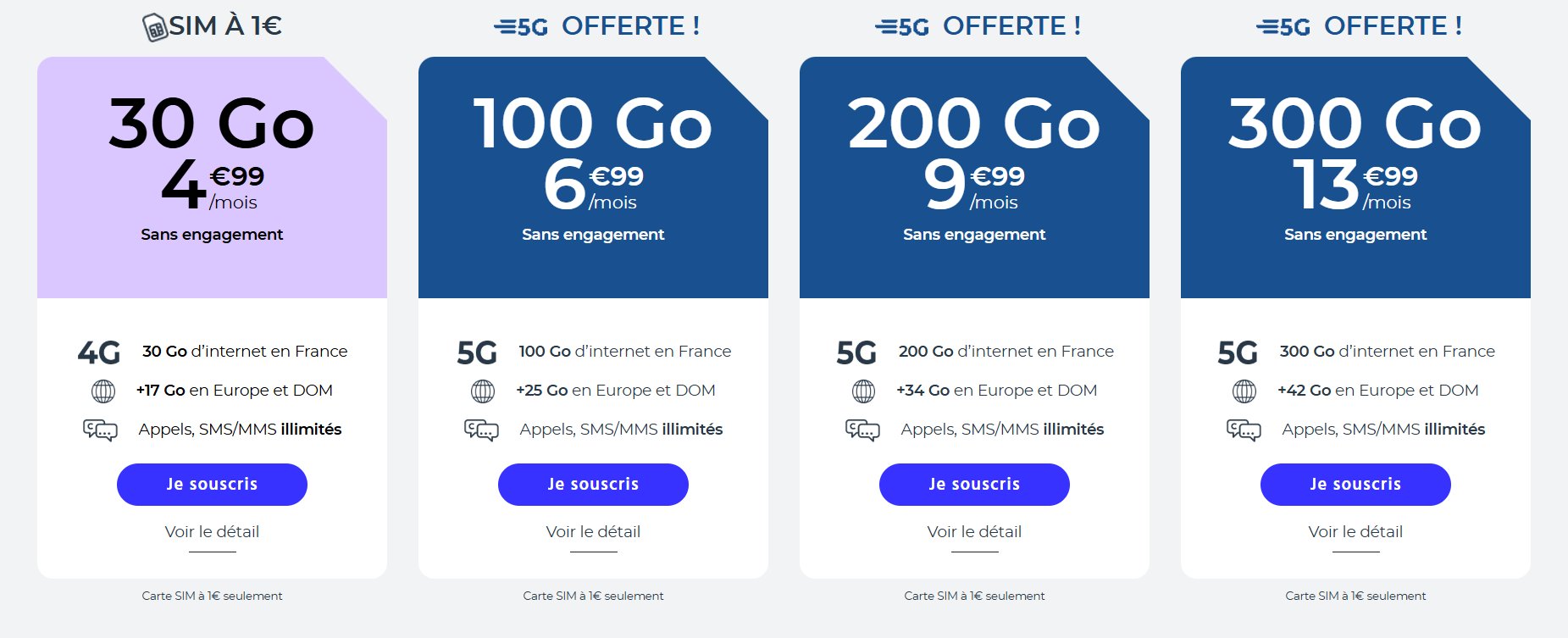Open Voir le détail under 200 Go plan

(974, 532)
